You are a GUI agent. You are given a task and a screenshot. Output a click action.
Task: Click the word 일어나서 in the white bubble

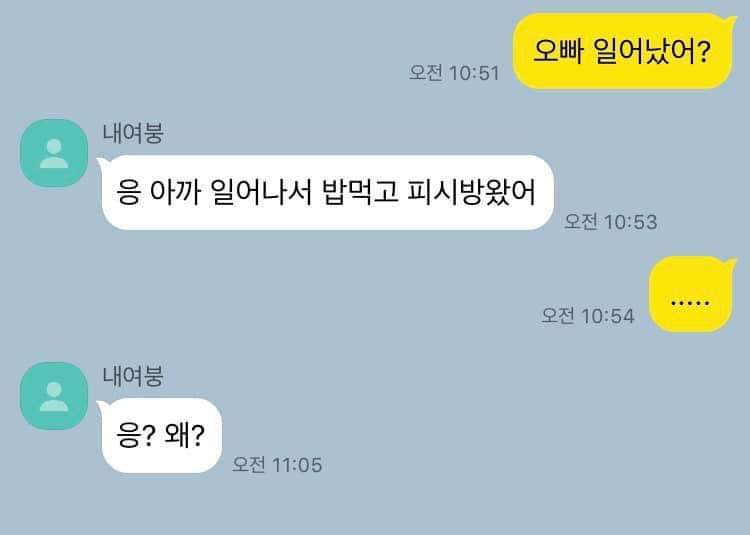[261, 192]
